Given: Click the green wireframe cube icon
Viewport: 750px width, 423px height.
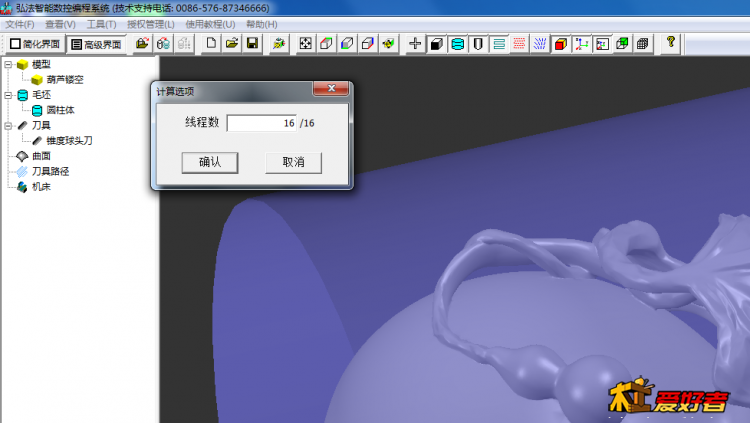Looking at the screenshot, I should (x=622, y=44).
